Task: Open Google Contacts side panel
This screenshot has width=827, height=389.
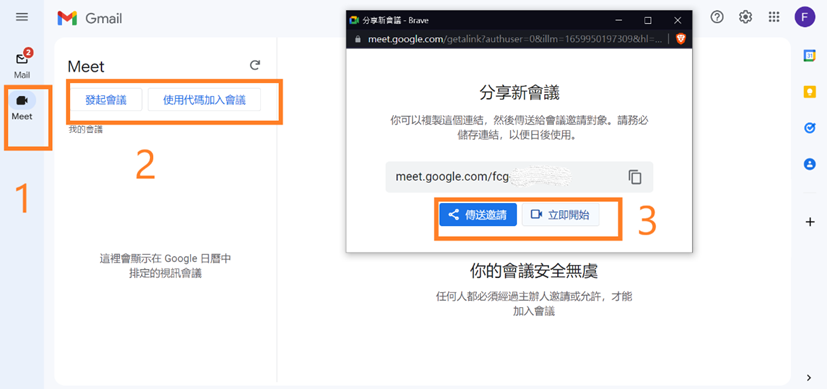Action: 810,164
